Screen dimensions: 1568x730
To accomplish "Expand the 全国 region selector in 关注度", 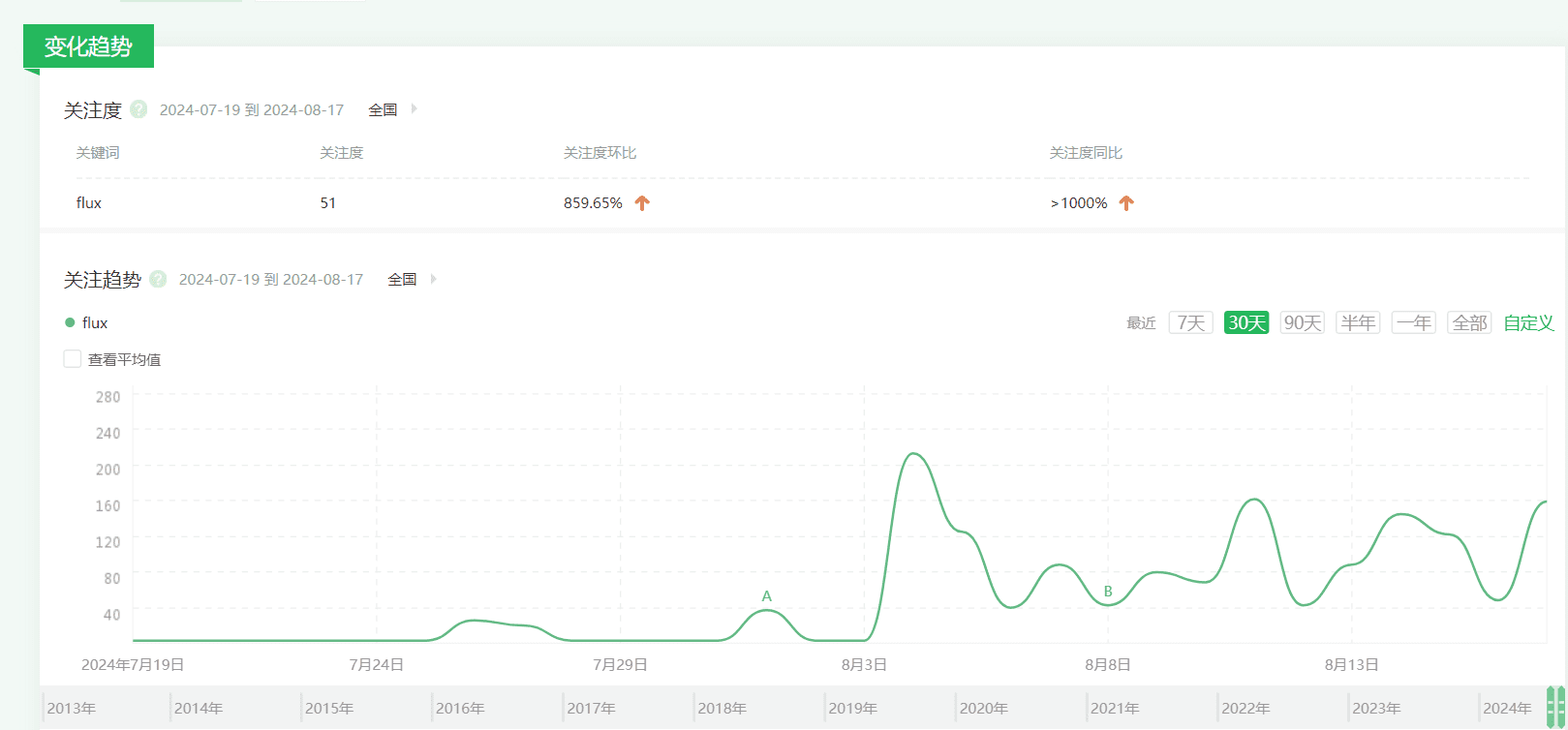I will 393,109.
